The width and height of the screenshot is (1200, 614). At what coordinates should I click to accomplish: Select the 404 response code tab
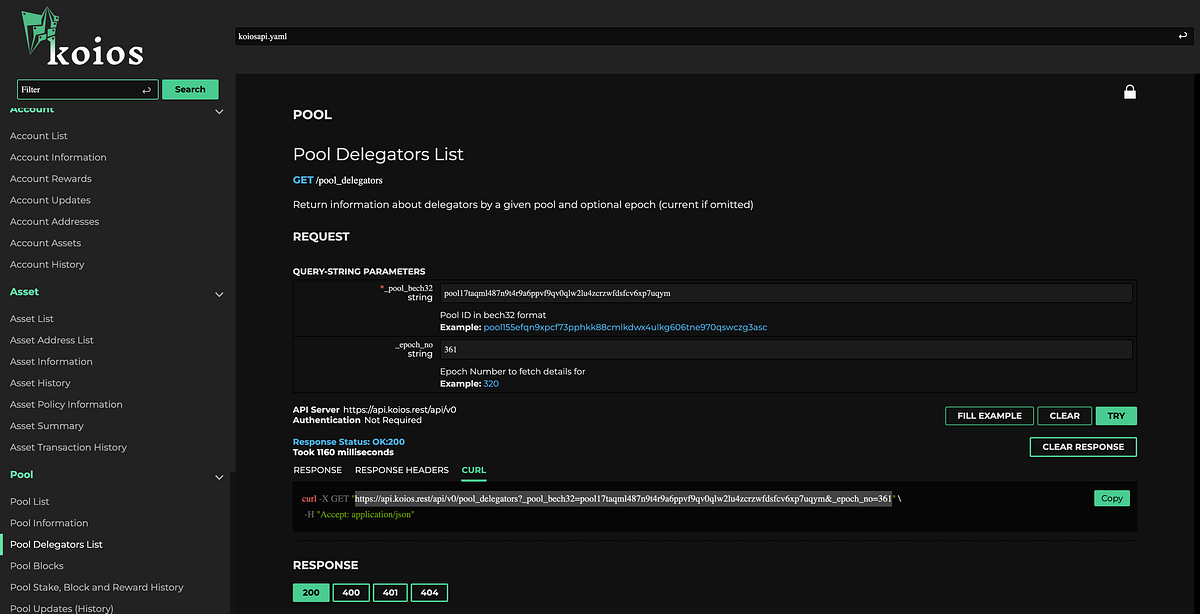429,592
